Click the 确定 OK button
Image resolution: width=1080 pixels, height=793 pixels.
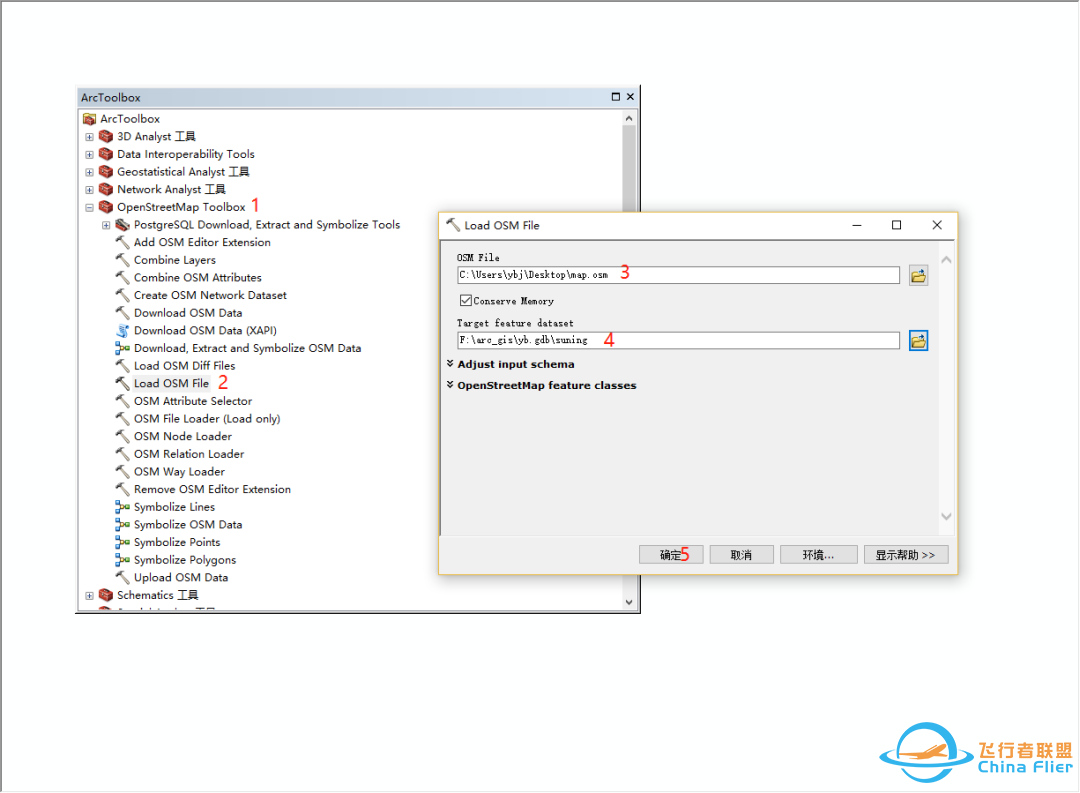pyautogui.click(x=671, y=555)
